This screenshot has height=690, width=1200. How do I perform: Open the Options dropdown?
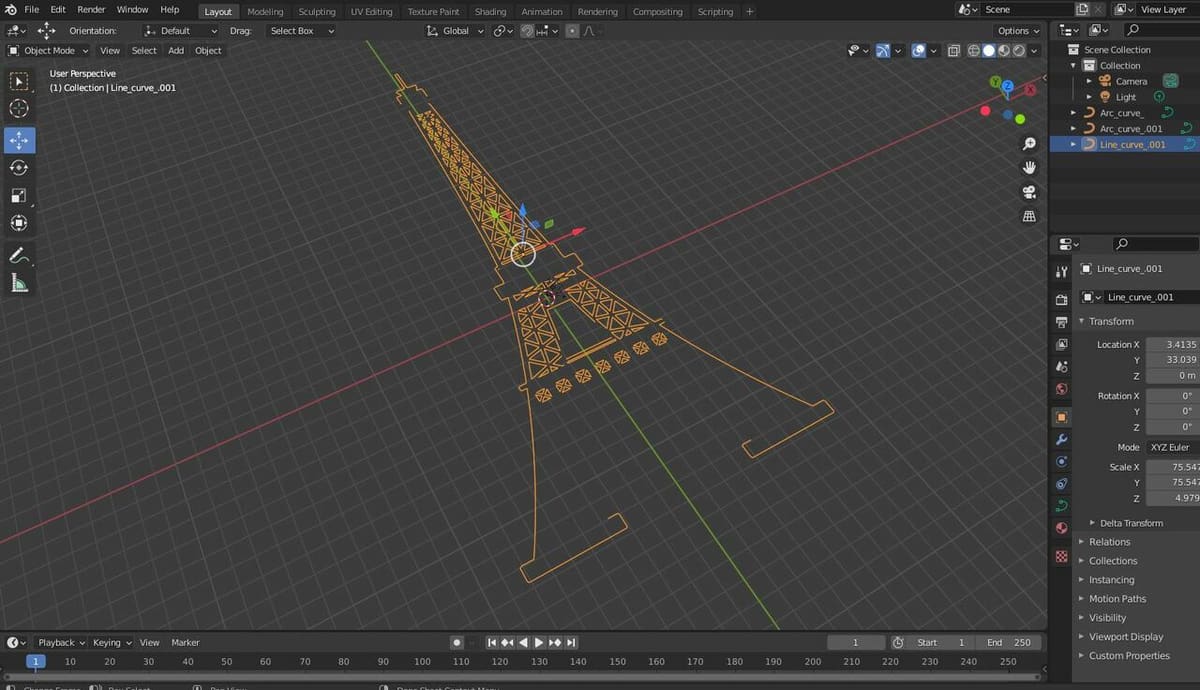[1019, 31]
